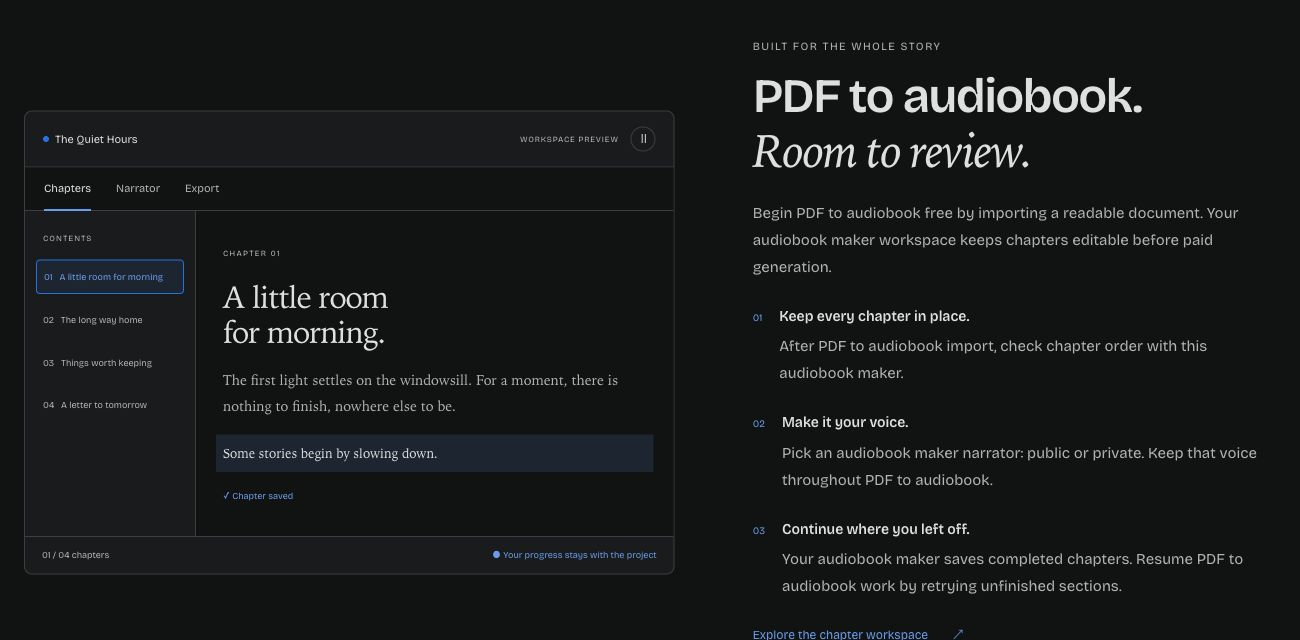Click paragraph Begin PDF to audiobook free
This screenshot has width=1300, height=640.
pos(996,240)
